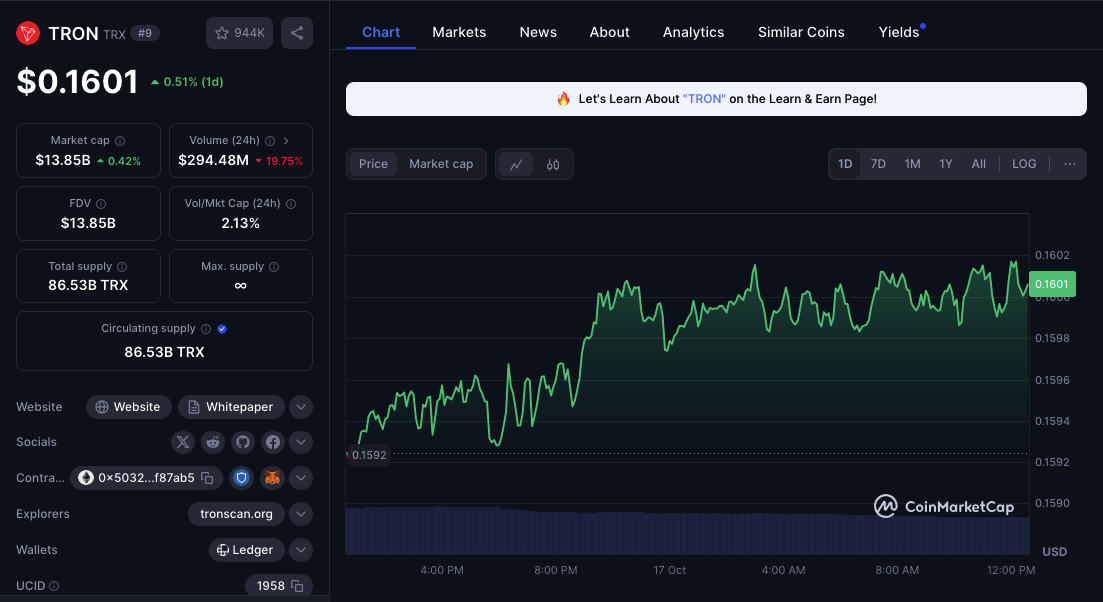Click the #9 rank badge
The height and width of the screenshot is (602, 1103).
click(145, 33)
